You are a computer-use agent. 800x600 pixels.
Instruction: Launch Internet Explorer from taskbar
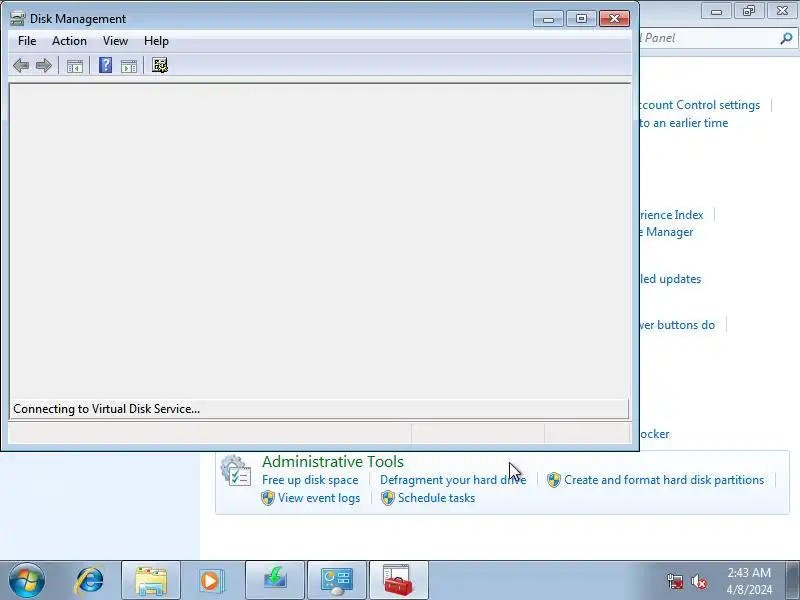[89, 581]
